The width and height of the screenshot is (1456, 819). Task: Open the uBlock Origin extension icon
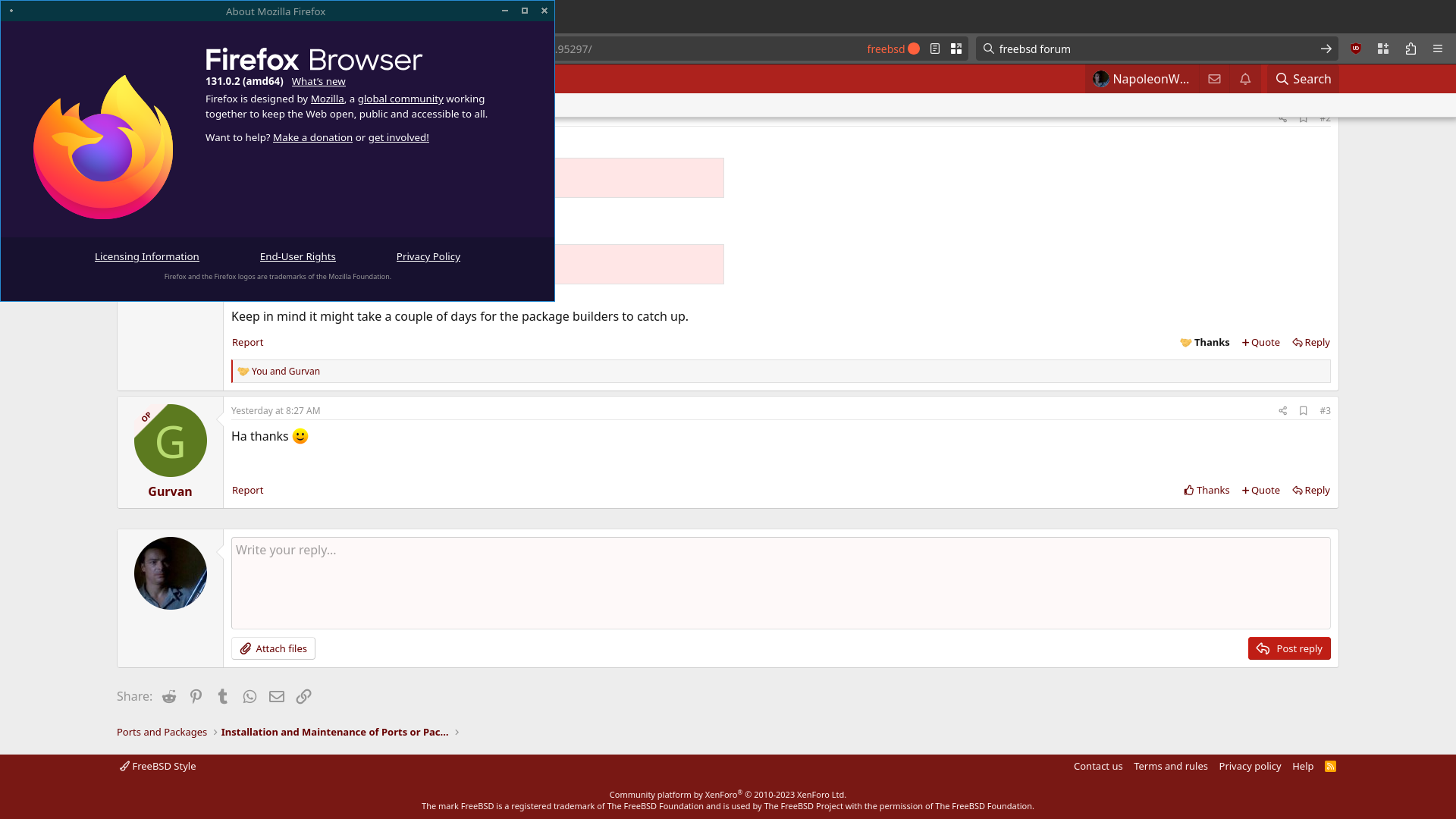[1356, 49]
